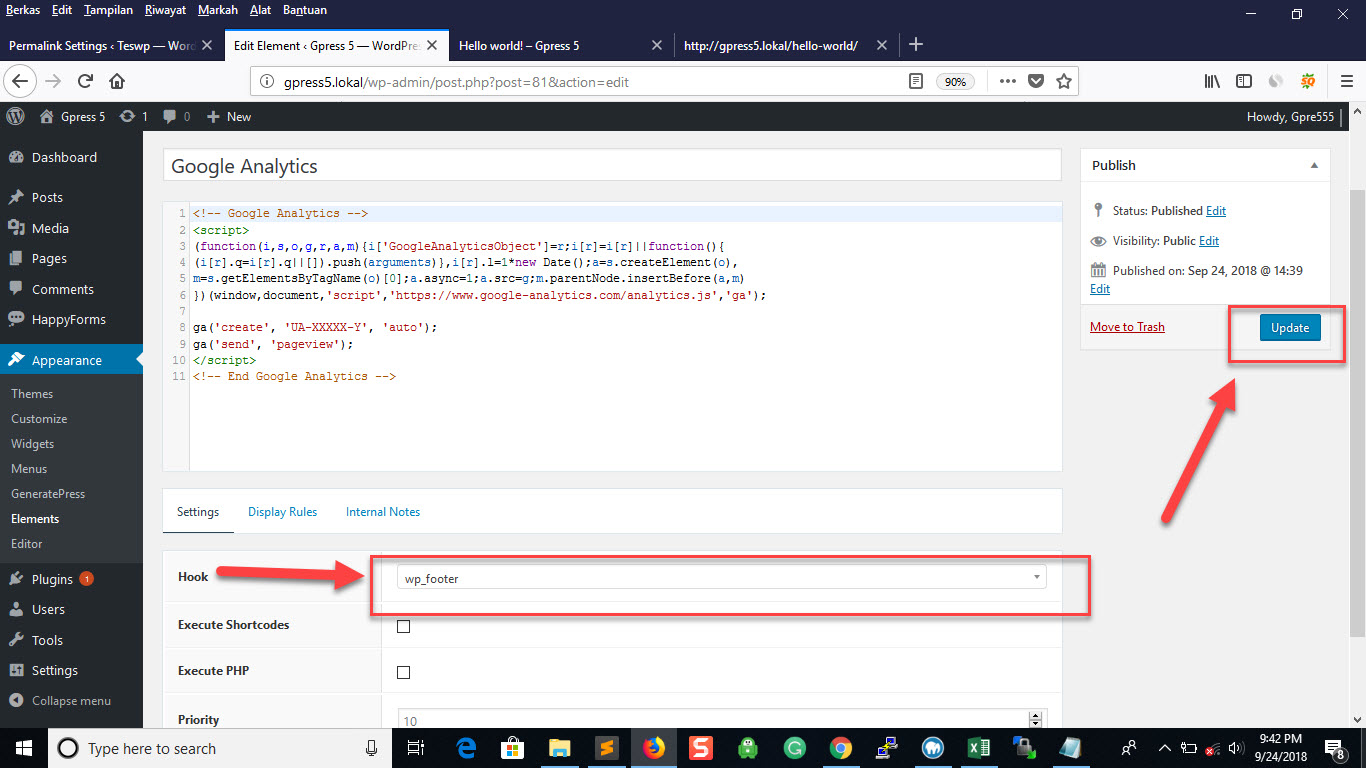Collapse the Publish panel using its arrow
Image resolution: width=1366 pixels, height=768 pixels.
pyautogui.click(x=1314, y=166)
